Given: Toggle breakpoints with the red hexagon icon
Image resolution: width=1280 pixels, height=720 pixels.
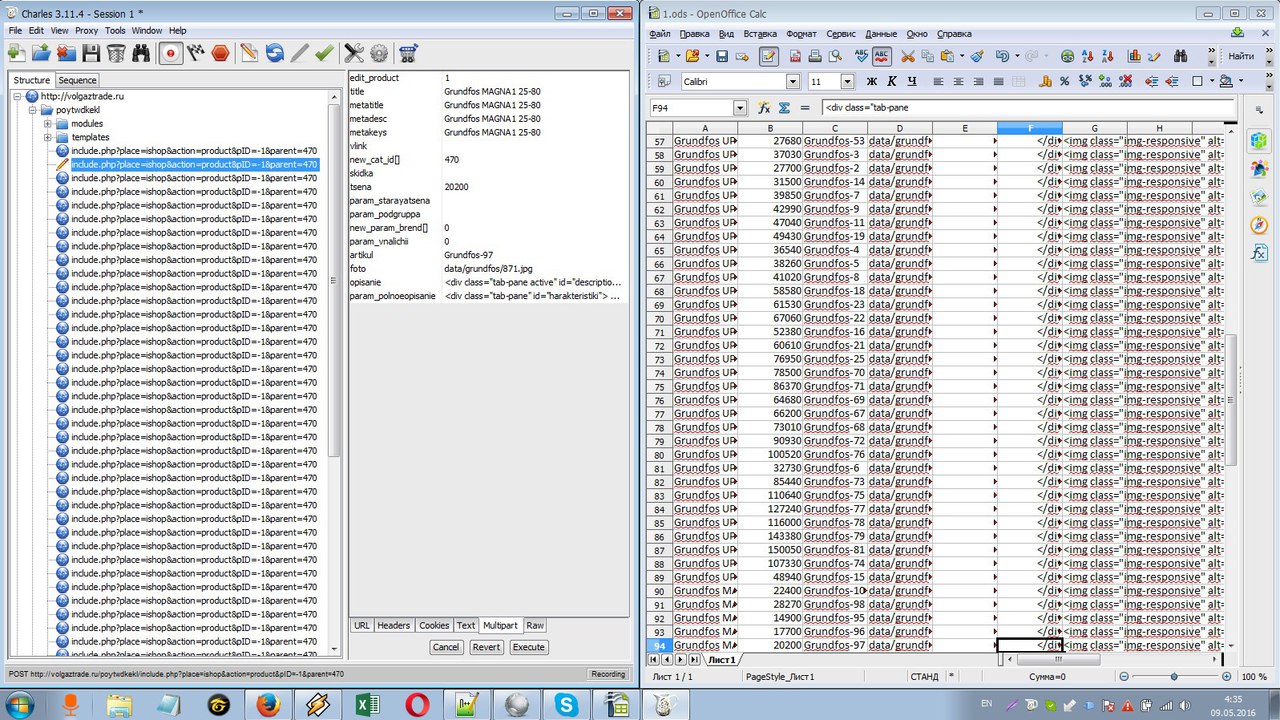Looking at the screenshot, I should (x=220, y=53).
